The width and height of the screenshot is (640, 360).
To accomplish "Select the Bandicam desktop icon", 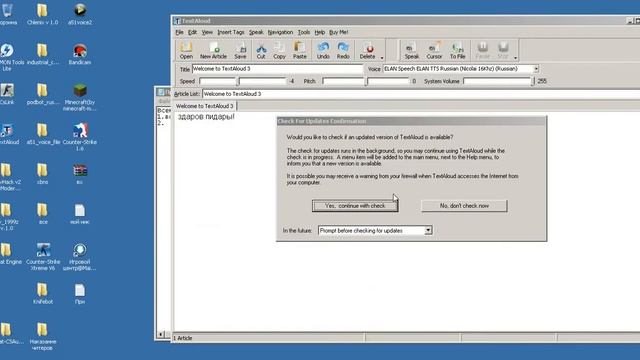I will click(80, 54).
